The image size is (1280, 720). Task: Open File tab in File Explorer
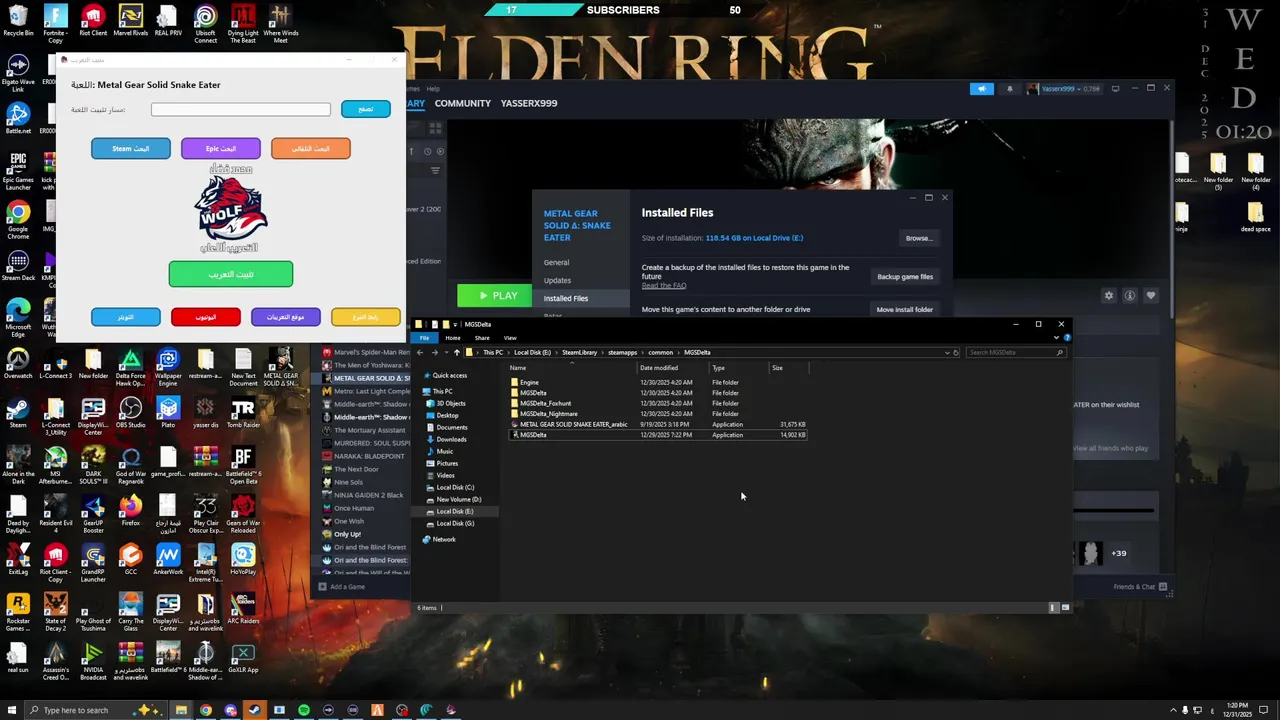point(424,338)
